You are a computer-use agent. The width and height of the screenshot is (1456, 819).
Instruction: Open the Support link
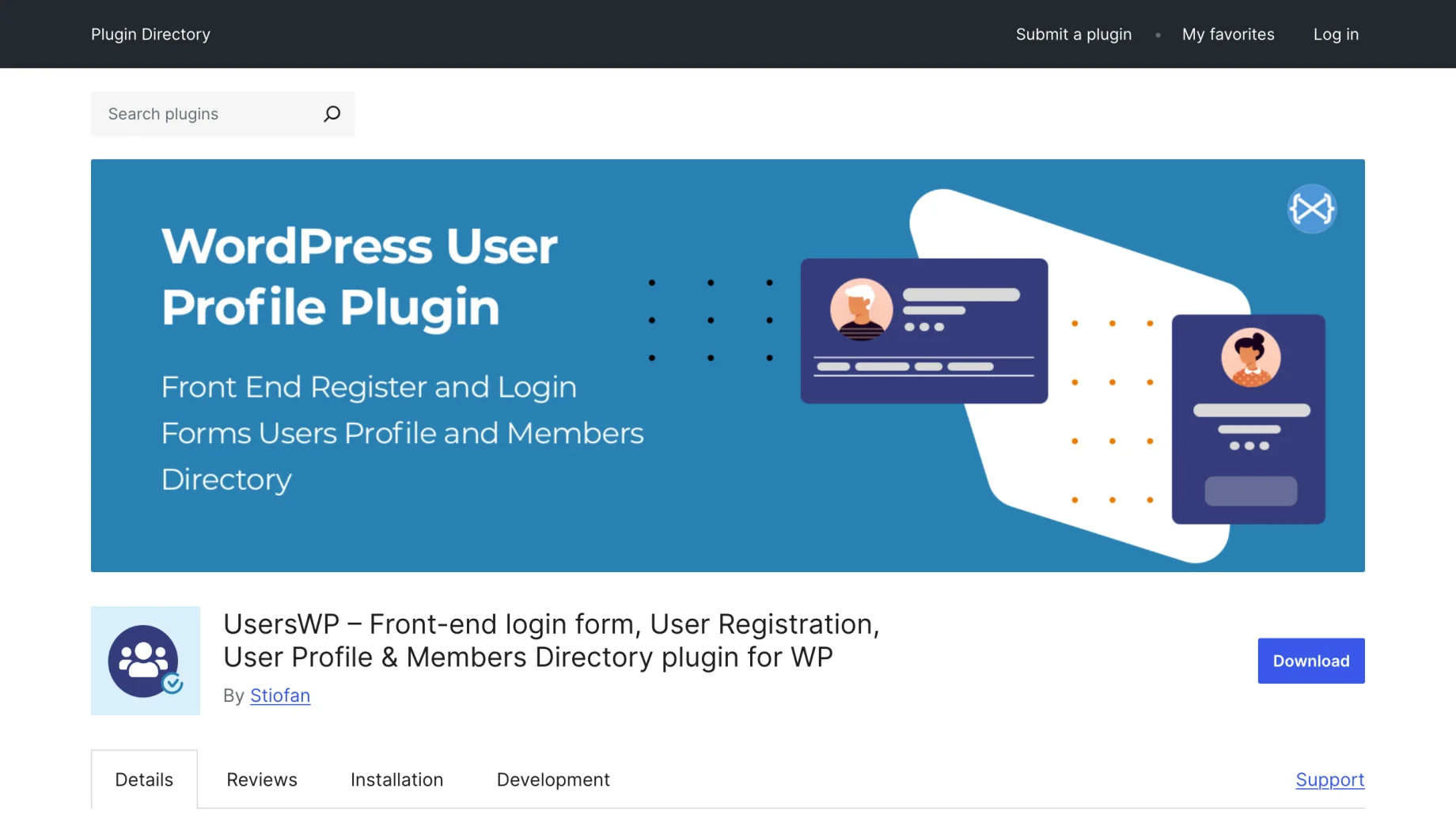point(1330,779)
